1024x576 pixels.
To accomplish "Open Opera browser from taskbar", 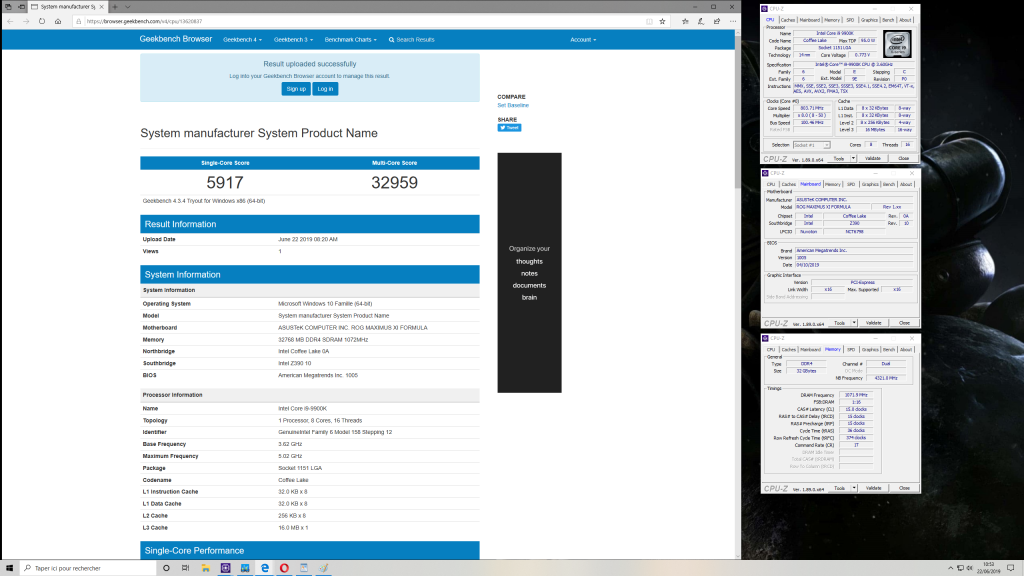I will tap(284, 568).
